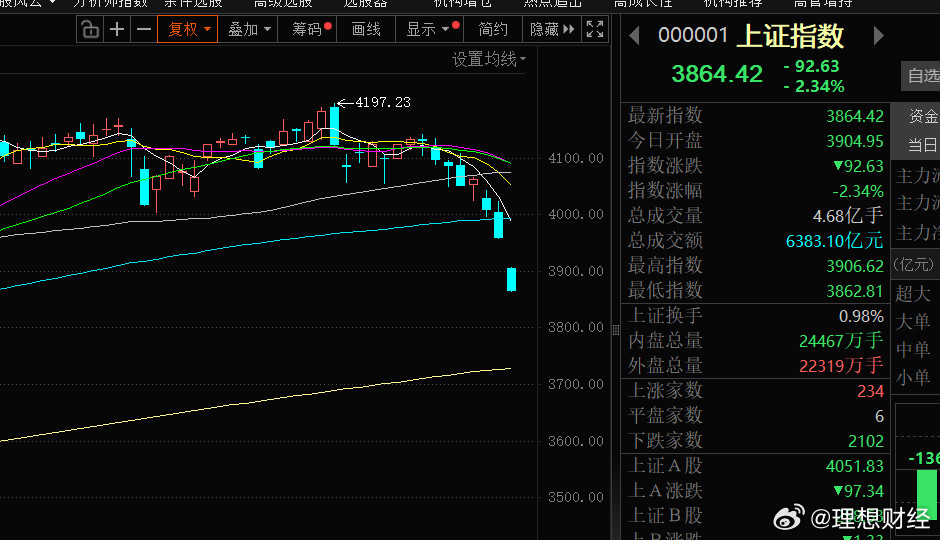This screenshot has width=940, height=540.
Task: Click 上涨家数 value 234
Action: [x=870, y=391]
